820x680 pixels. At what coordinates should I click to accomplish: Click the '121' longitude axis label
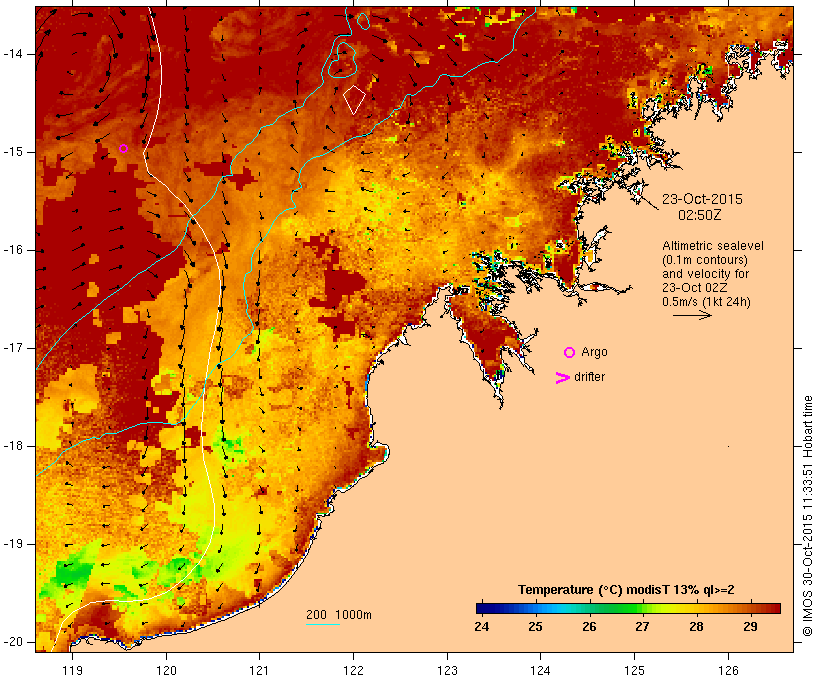(259, 671)
